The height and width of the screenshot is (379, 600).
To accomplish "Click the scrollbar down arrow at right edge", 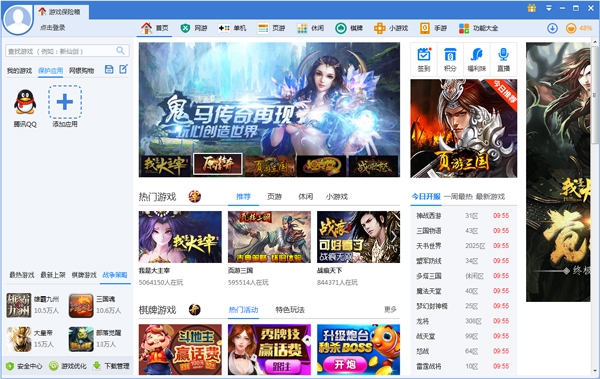I will coord(595,371).
